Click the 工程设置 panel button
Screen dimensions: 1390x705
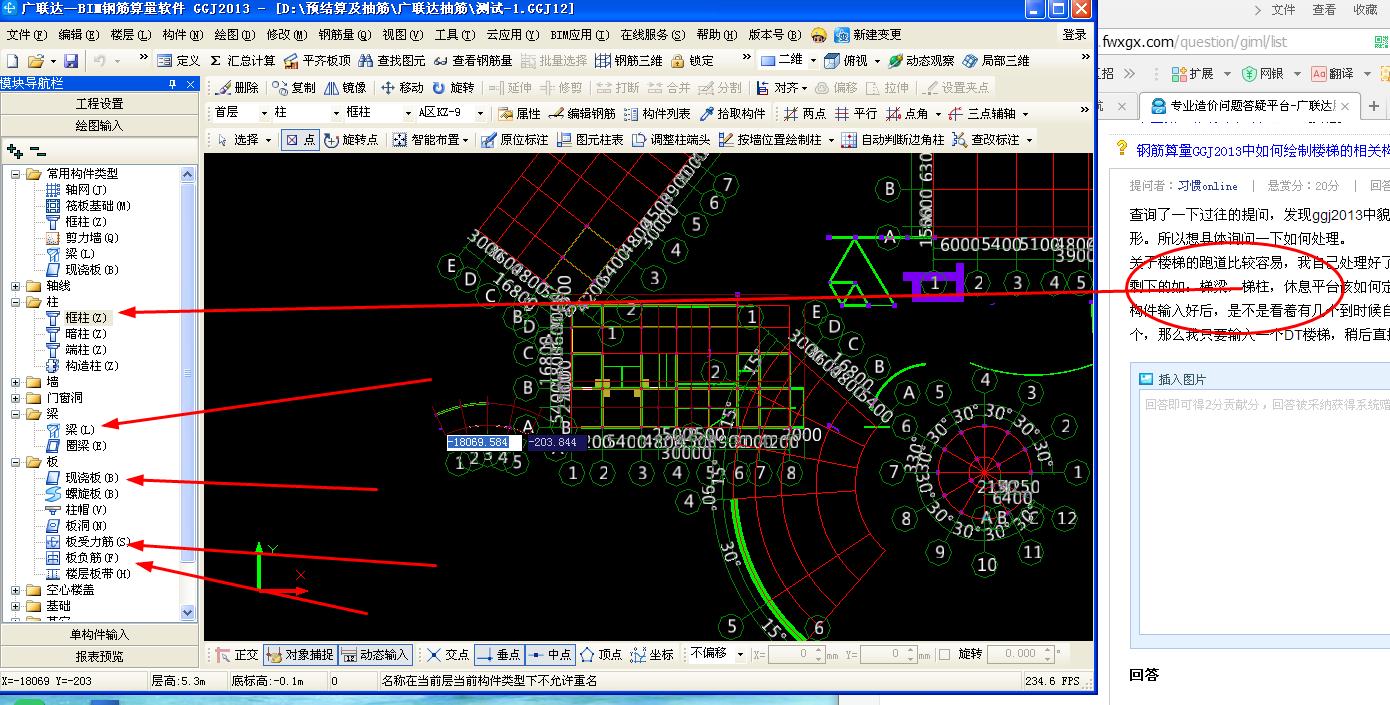coord(100,104)
